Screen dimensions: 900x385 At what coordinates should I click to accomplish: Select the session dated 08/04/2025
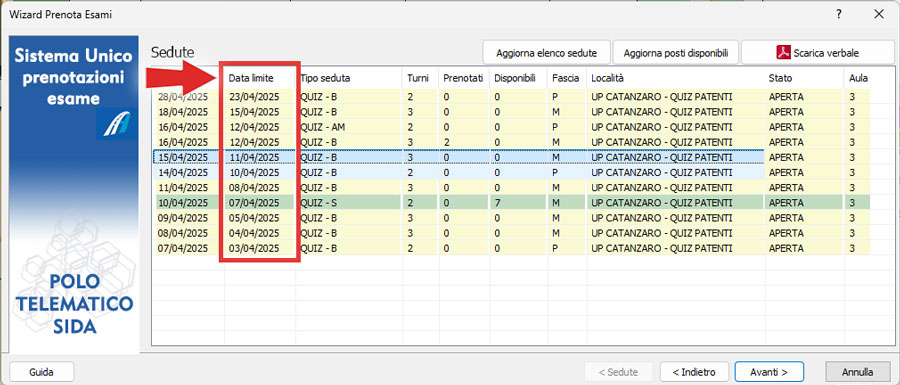511,233
